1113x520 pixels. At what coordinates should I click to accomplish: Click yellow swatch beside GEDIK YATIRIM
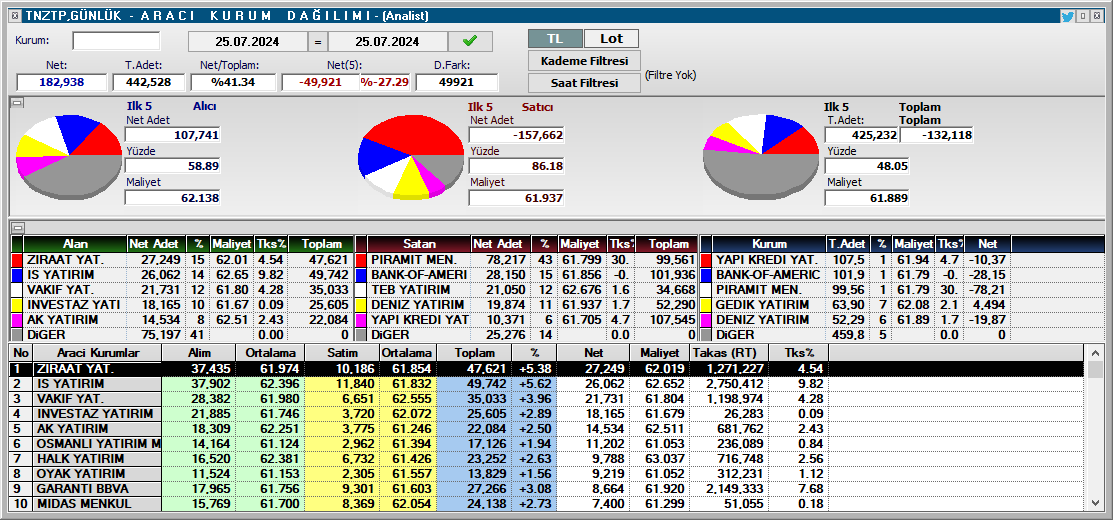(706, 304)
